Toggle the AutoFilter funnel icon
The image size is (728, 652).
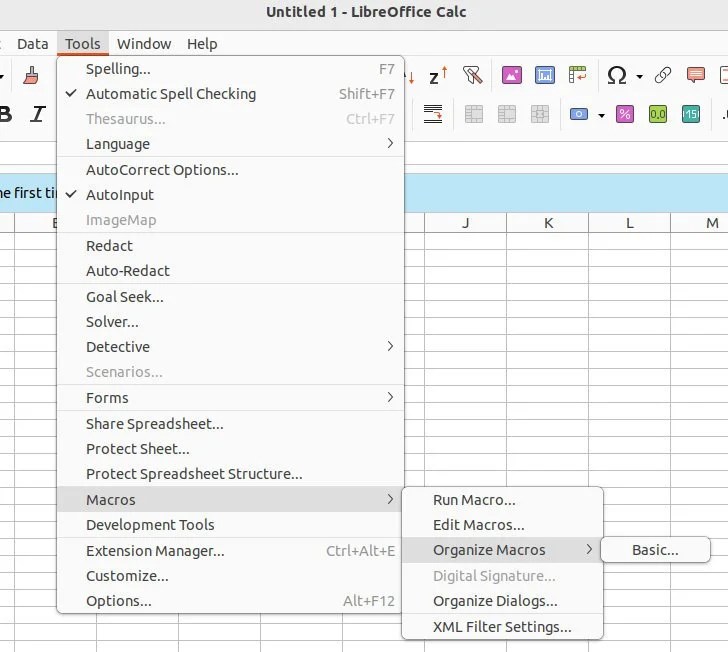[472, 75]
